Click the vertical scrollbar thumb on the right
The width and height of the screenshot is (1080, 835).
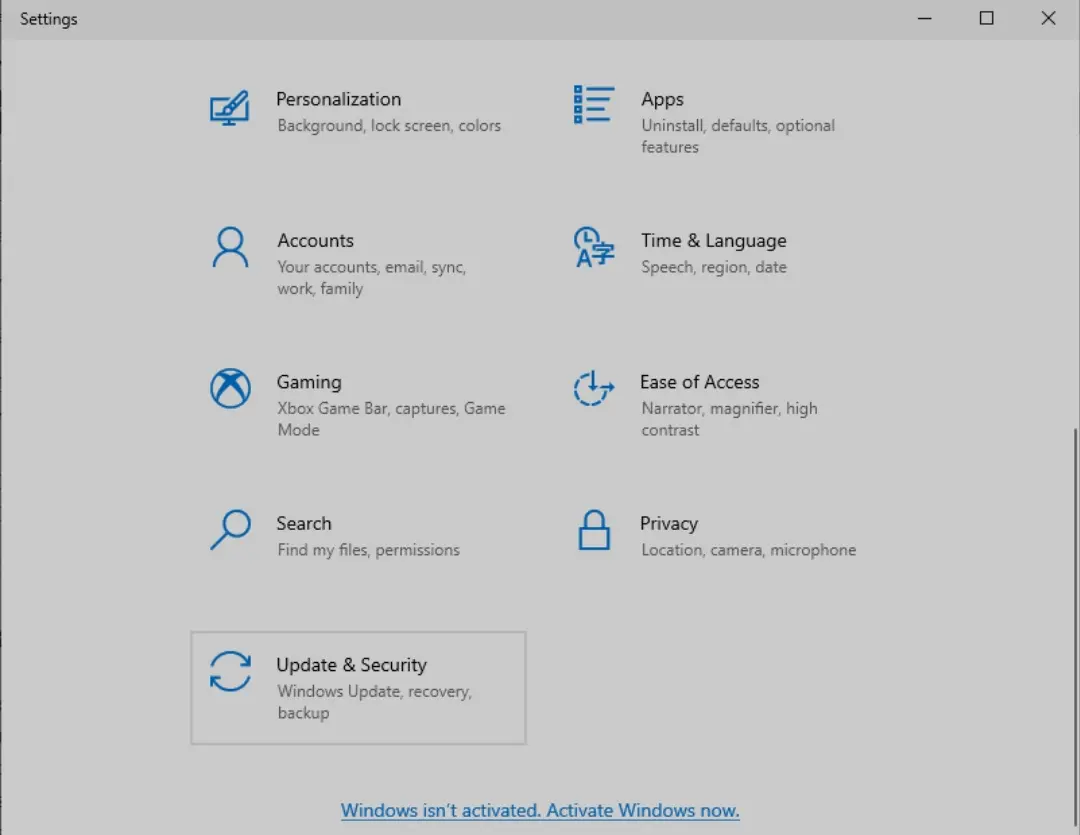click(x=1075, y=627)
